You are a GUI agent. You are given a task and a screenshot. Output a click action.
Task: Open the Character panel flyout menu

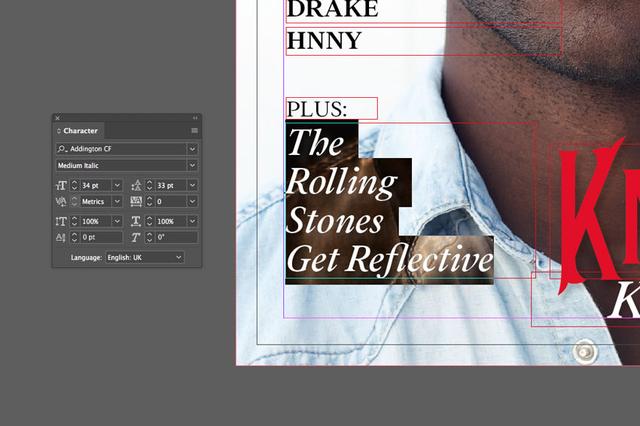tap(194, 131)
